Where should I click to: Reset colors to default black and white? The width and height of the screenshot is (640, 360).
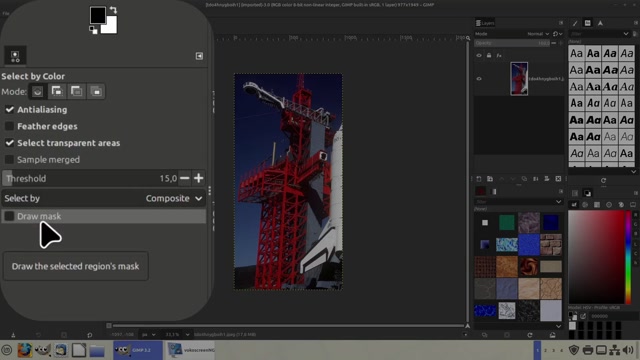pos(93,29)
